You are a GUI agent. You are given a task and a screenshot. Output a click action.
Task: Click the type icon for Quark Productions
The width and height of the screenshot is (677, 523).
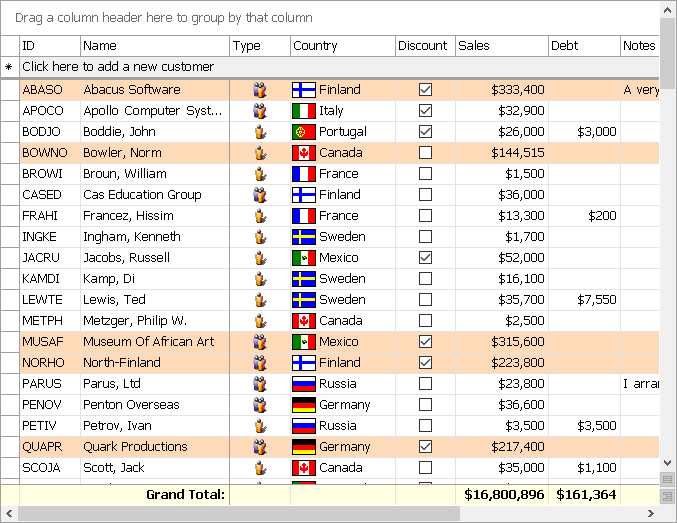coord(260,447)
